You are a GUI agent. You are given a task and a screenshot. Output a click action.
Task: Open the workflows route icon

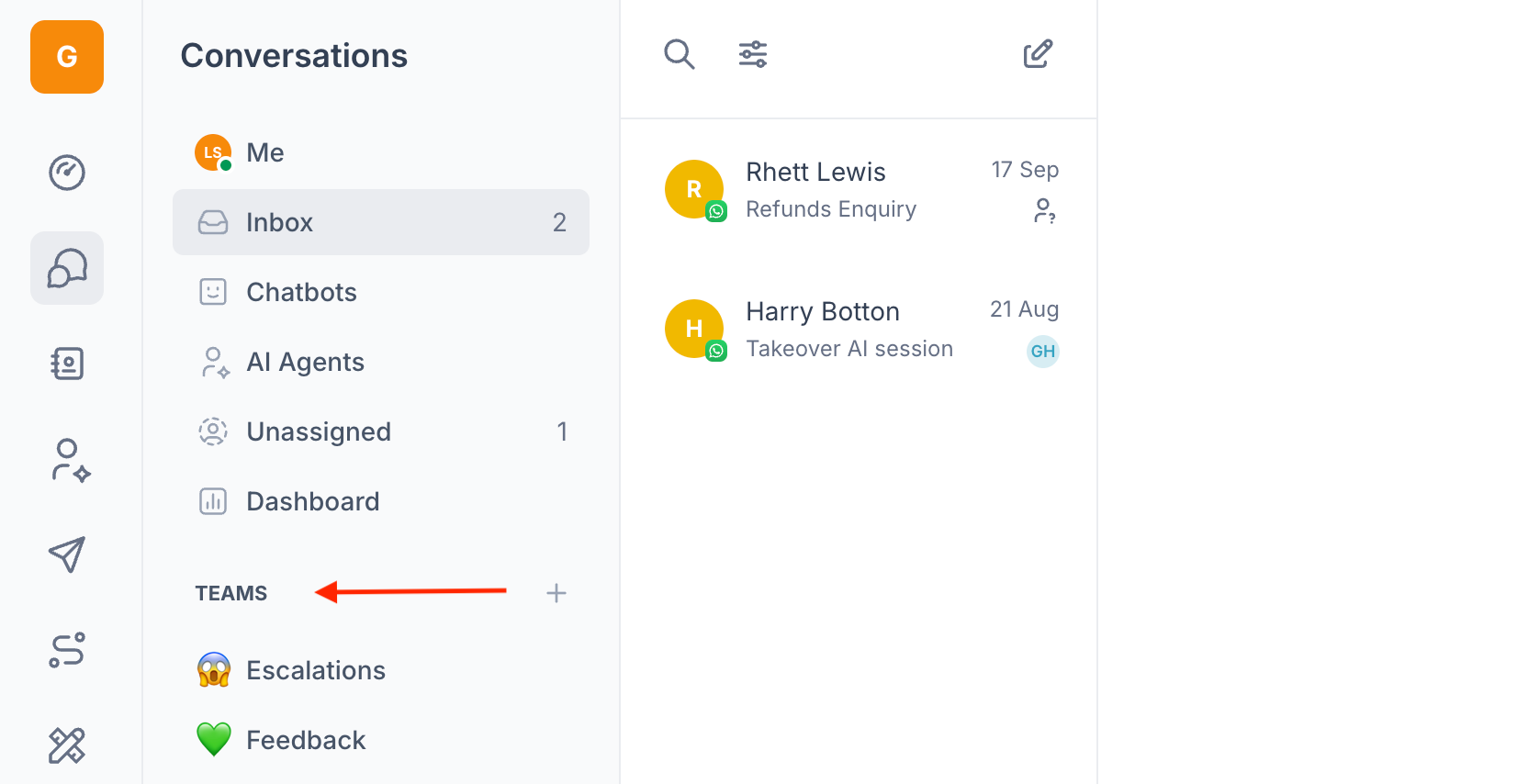[67, 650]
